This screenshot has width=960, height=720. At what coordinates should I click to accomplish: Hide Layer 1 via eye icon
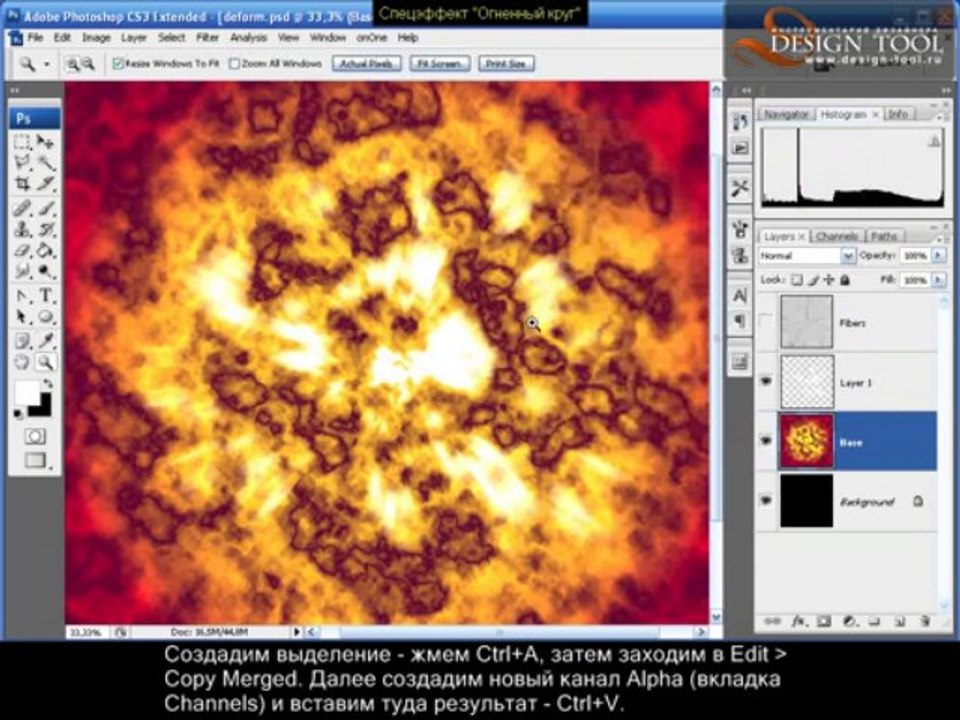[x=765, y=381]
